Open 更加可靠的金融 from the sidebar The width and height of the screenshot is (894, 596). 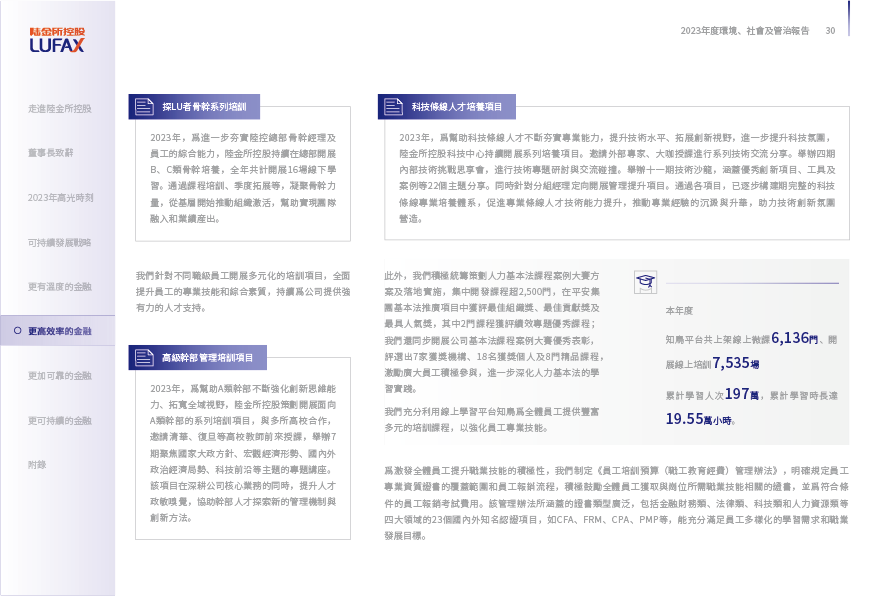tap(60, 376)
